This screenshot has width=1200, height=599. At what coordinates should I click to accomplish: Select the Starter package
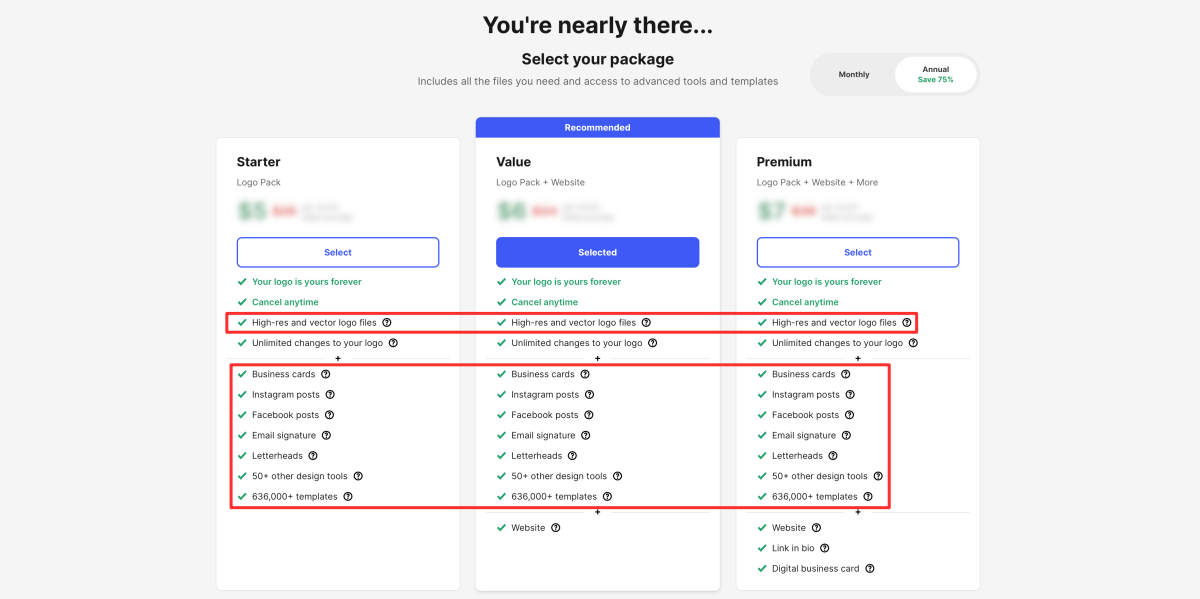338,252
